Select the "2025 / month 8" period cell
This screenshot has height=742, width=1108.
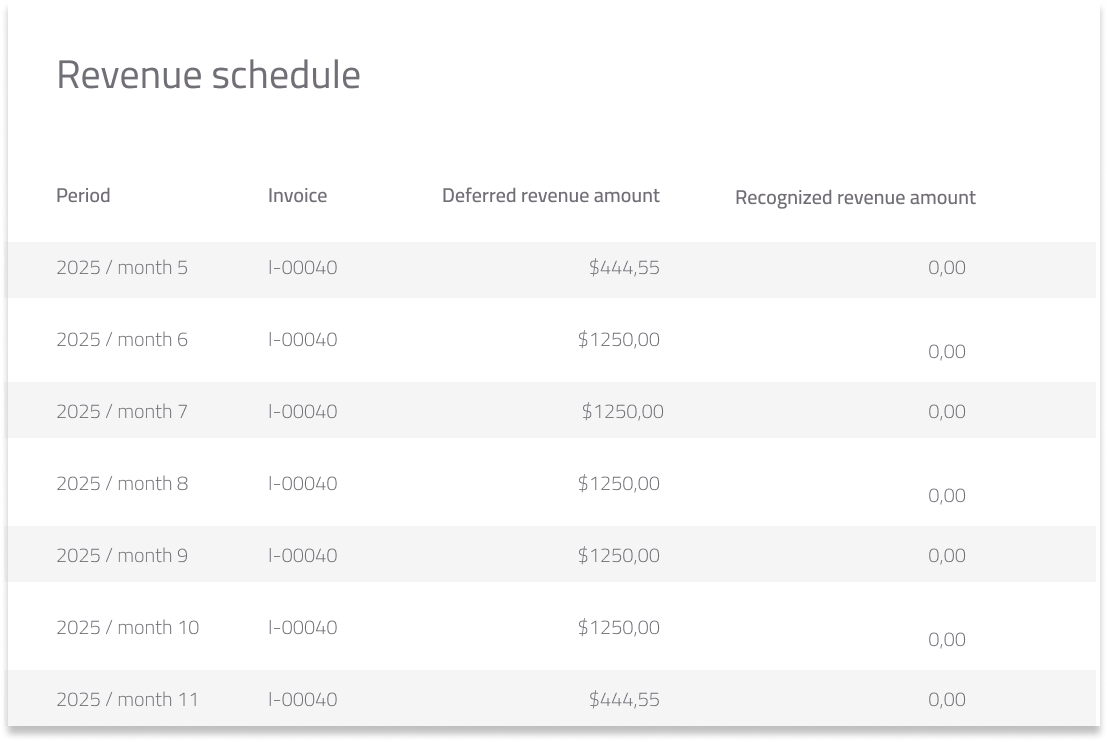coord(122,483)
